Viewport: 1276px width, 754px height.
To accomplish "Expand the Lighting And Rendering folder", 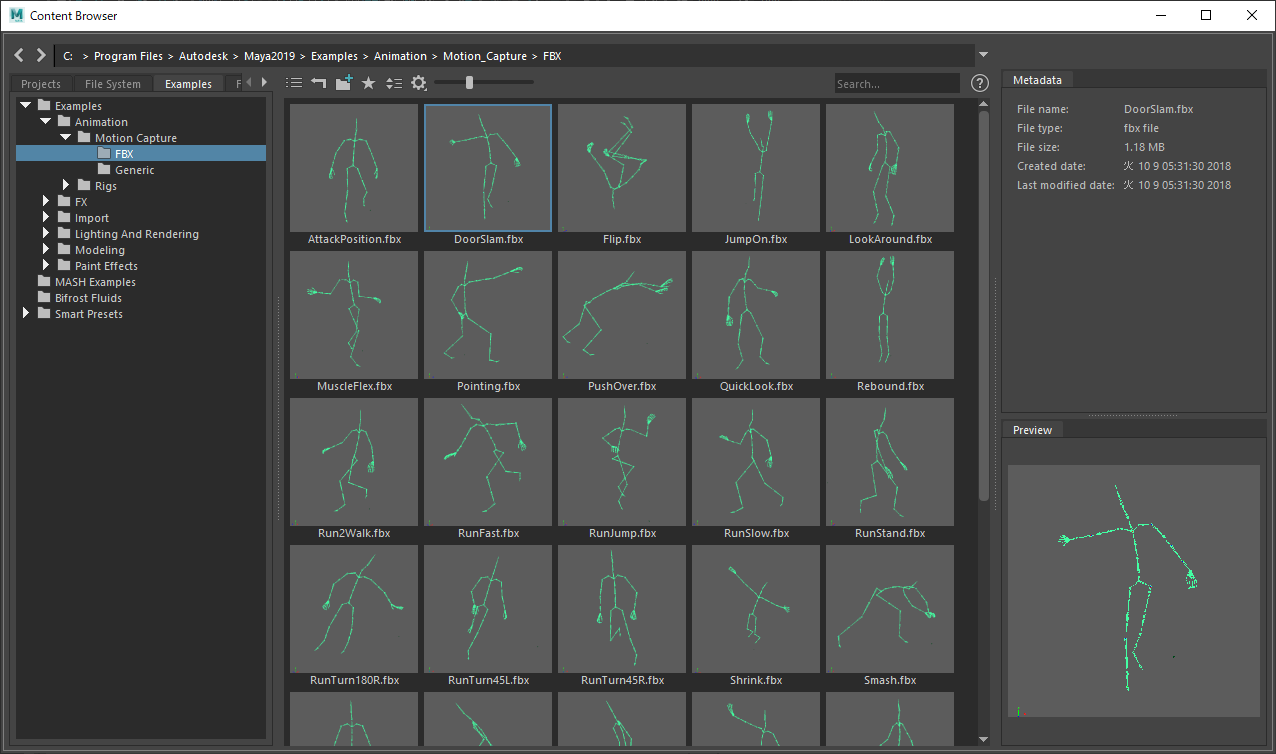I will tap(46, 234).
